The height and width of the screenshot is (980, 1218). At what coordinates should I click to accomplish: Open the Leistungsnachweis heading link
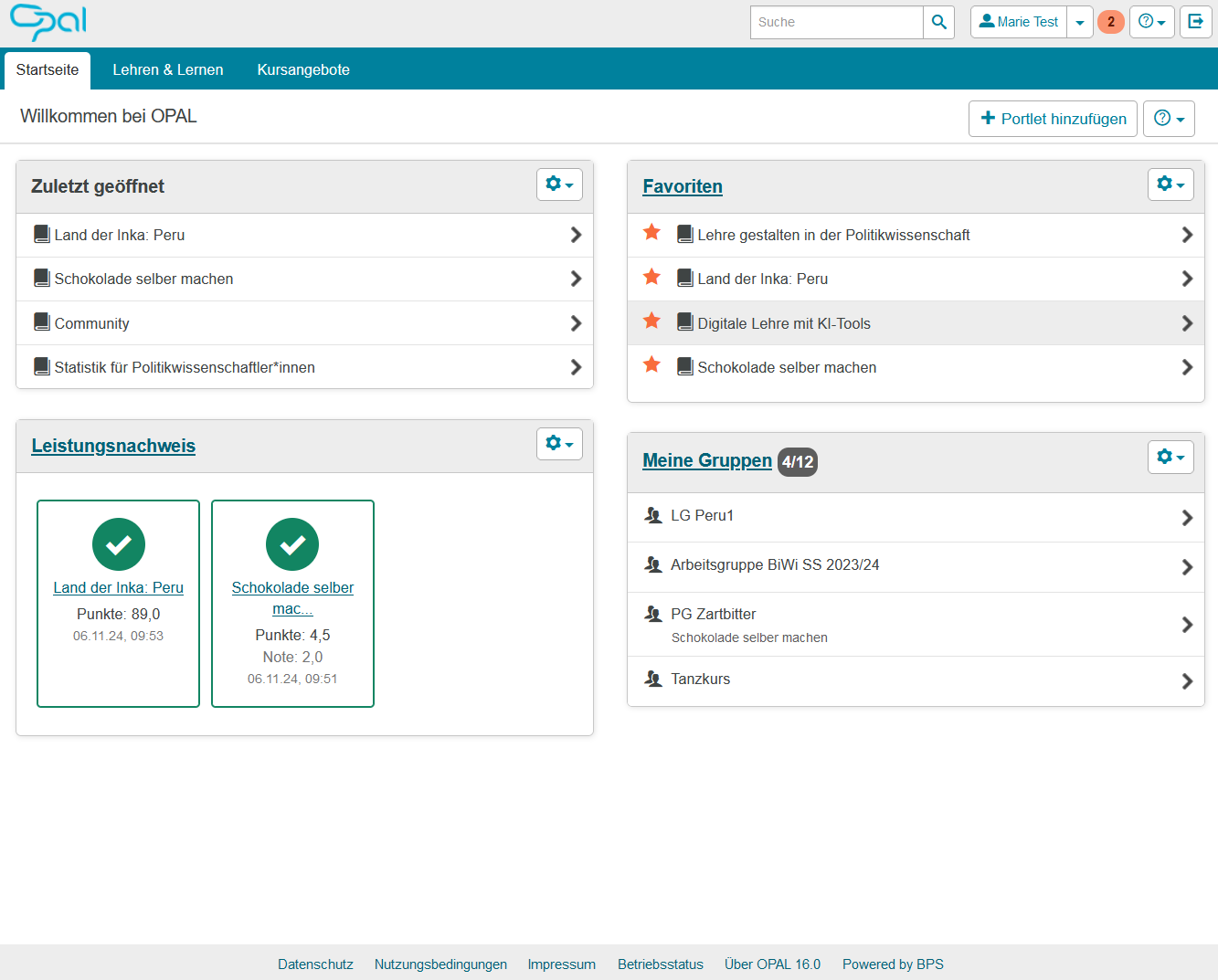(x=113, y=446)
